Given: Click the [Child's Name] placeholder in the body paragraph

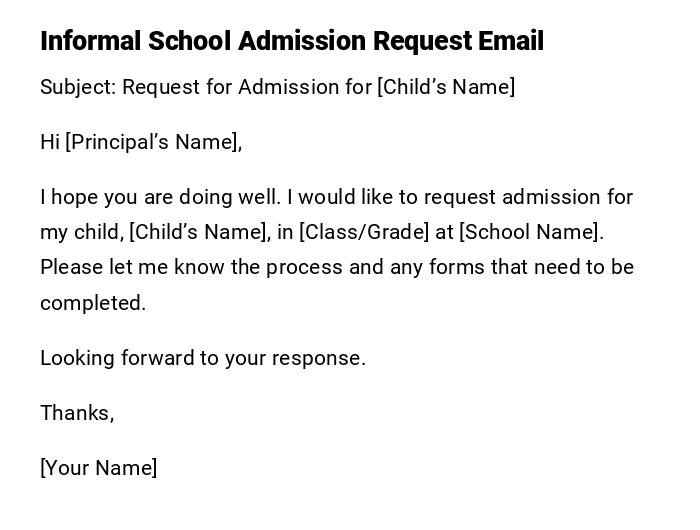Looking at the screenshot, I should [200, 232].
